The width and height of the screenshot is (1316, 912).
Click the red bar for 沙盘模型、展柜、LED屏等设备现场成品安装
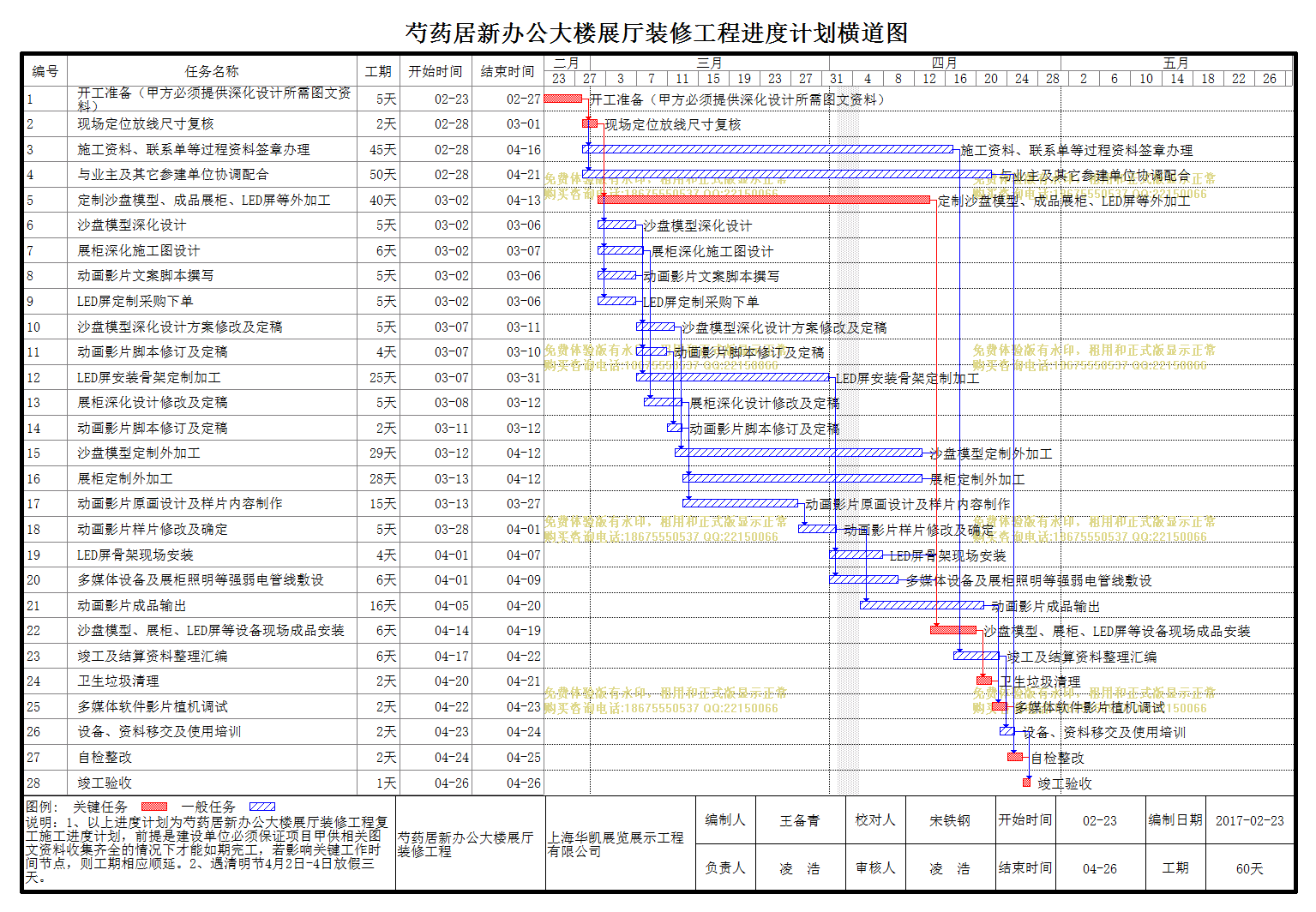[x=953, y=630]
